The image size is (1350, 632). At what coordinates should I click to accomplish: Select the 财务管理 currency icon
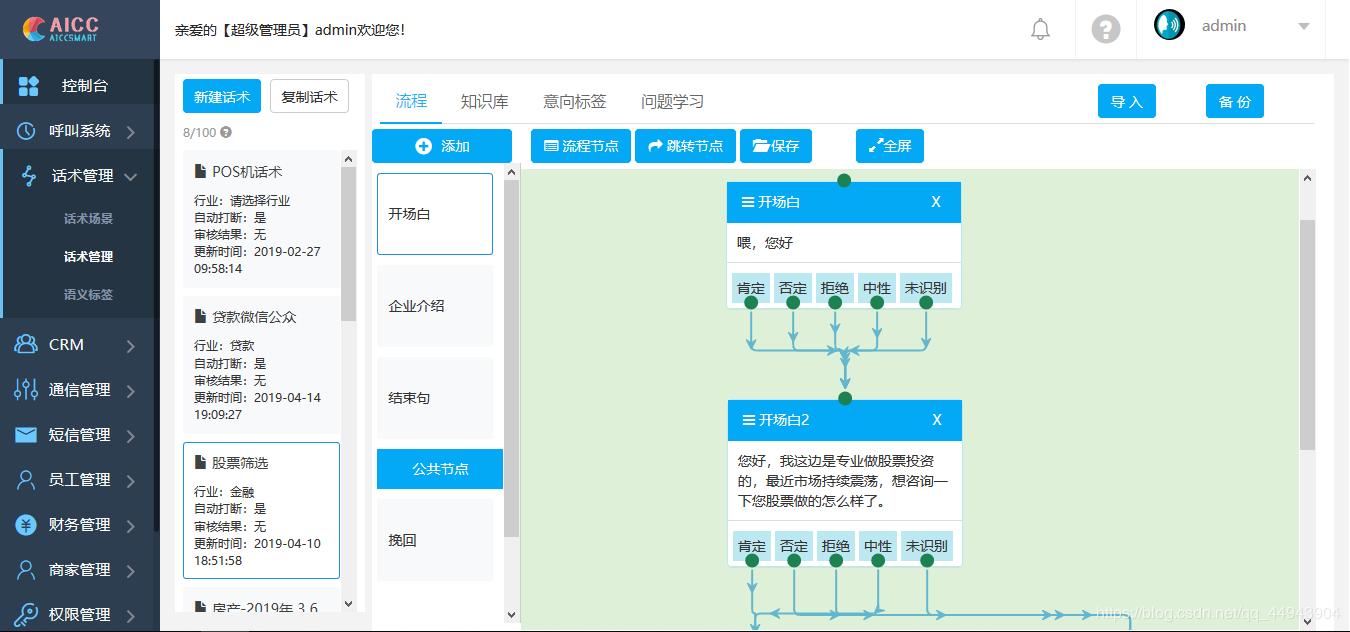click(x=25, y=525)
